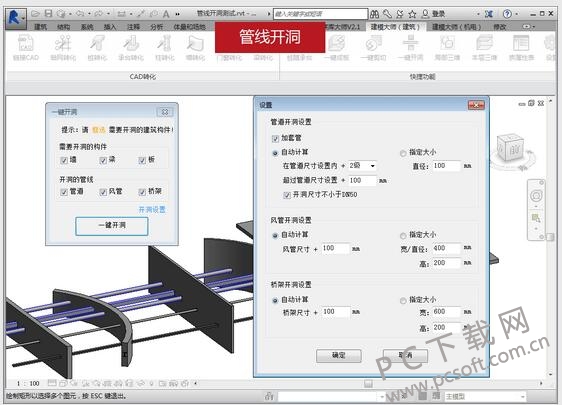Click the 宽/直径 field showing 400
The width and height of the screenshot is (562, 405).
(x=446, y=248)
